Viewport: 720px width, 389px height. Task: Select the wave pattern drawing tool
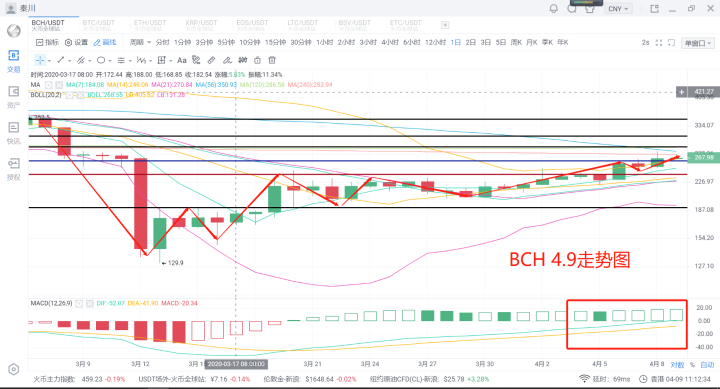point(141,60)
